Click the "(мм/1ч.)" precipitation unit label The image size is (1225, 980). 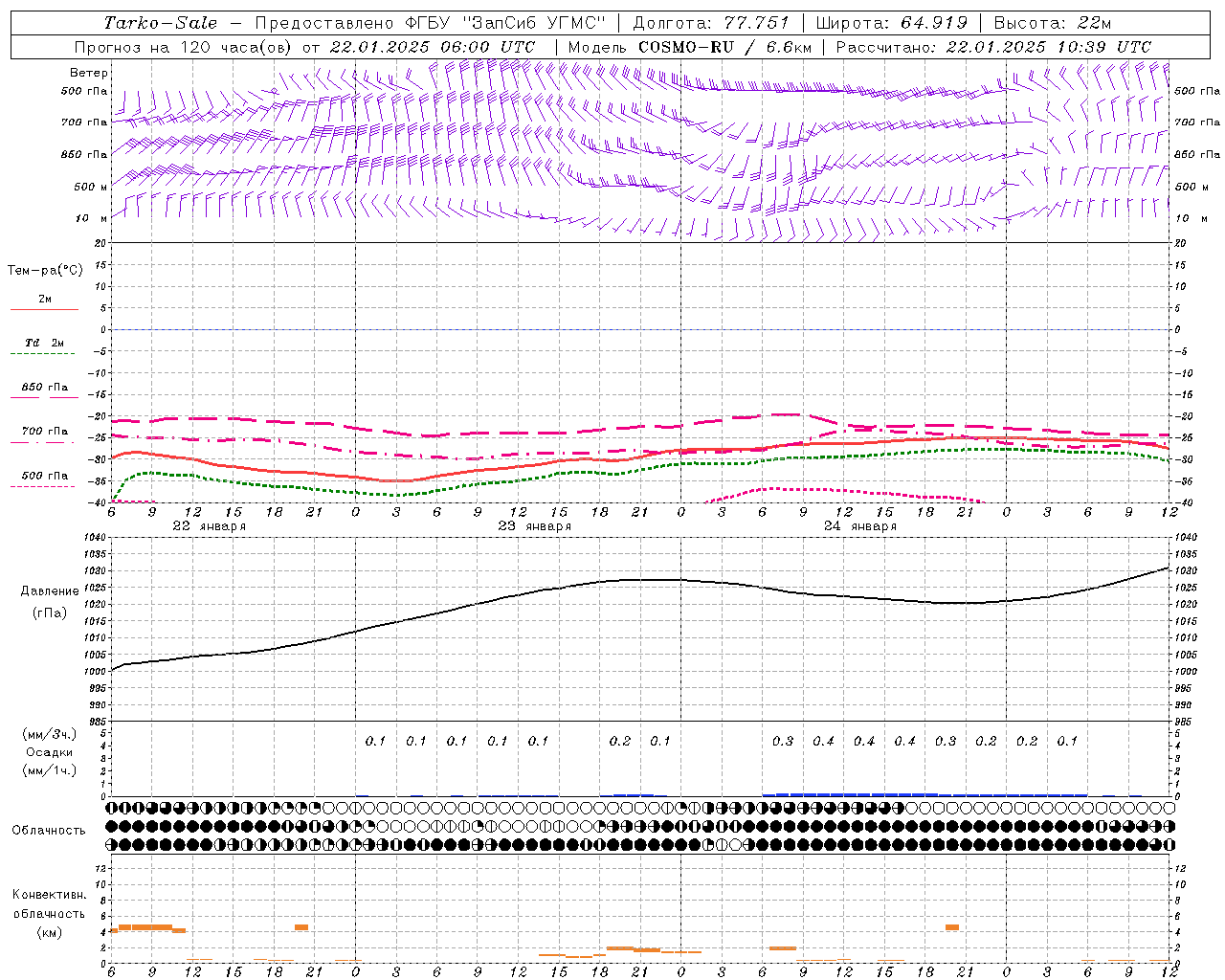[50, 770]
